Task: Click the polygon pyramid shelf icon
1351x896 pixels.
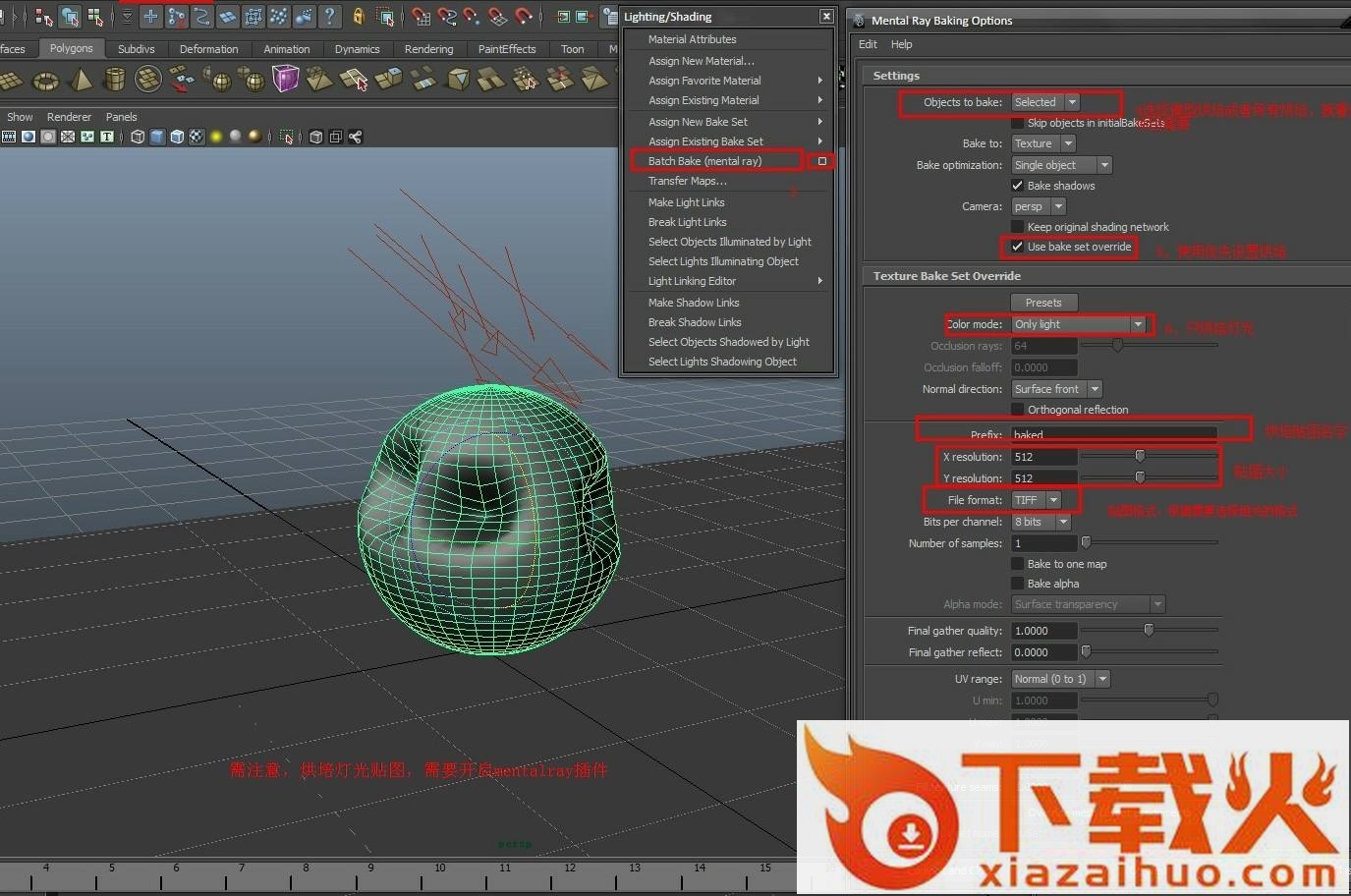Action: pyautogui.click(x=81, y=80)
